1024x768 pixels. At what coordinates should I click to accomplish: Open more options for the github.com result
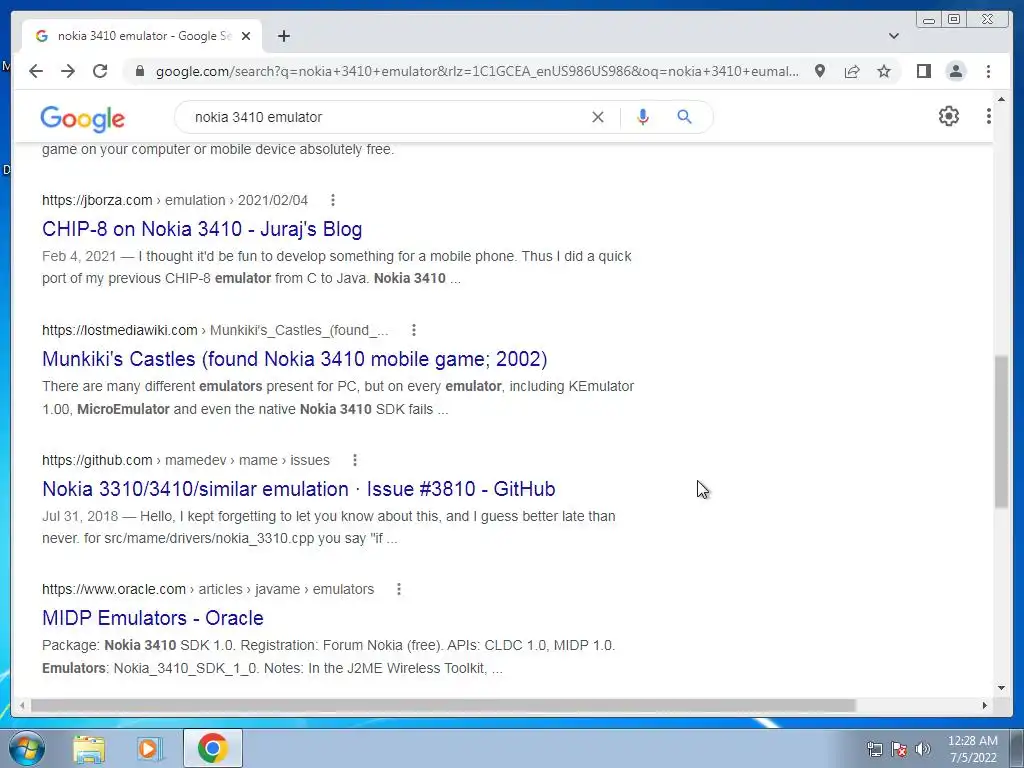(x=355, y=460)
